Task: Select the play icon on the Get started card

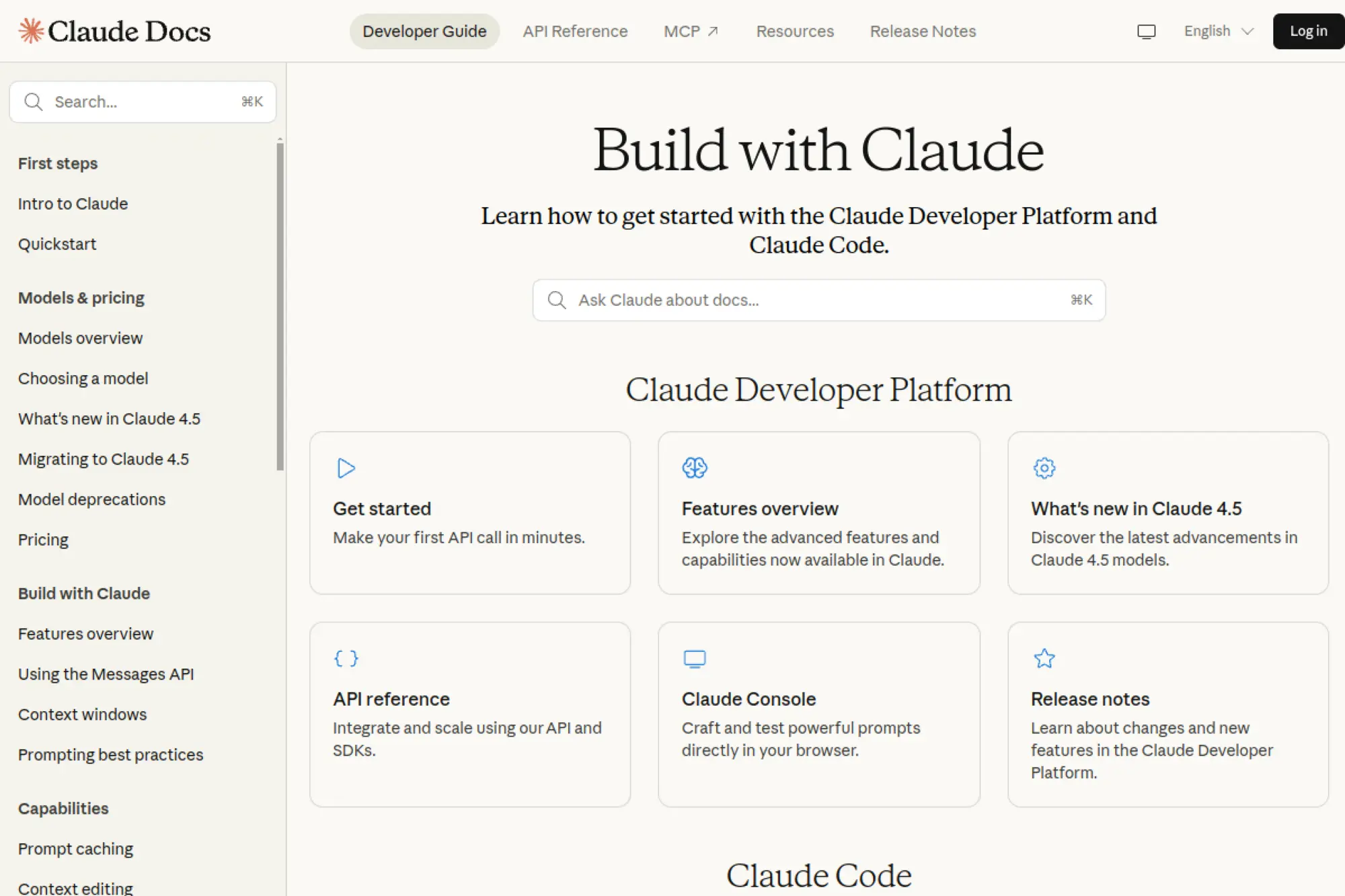Action: click(346, 468)
